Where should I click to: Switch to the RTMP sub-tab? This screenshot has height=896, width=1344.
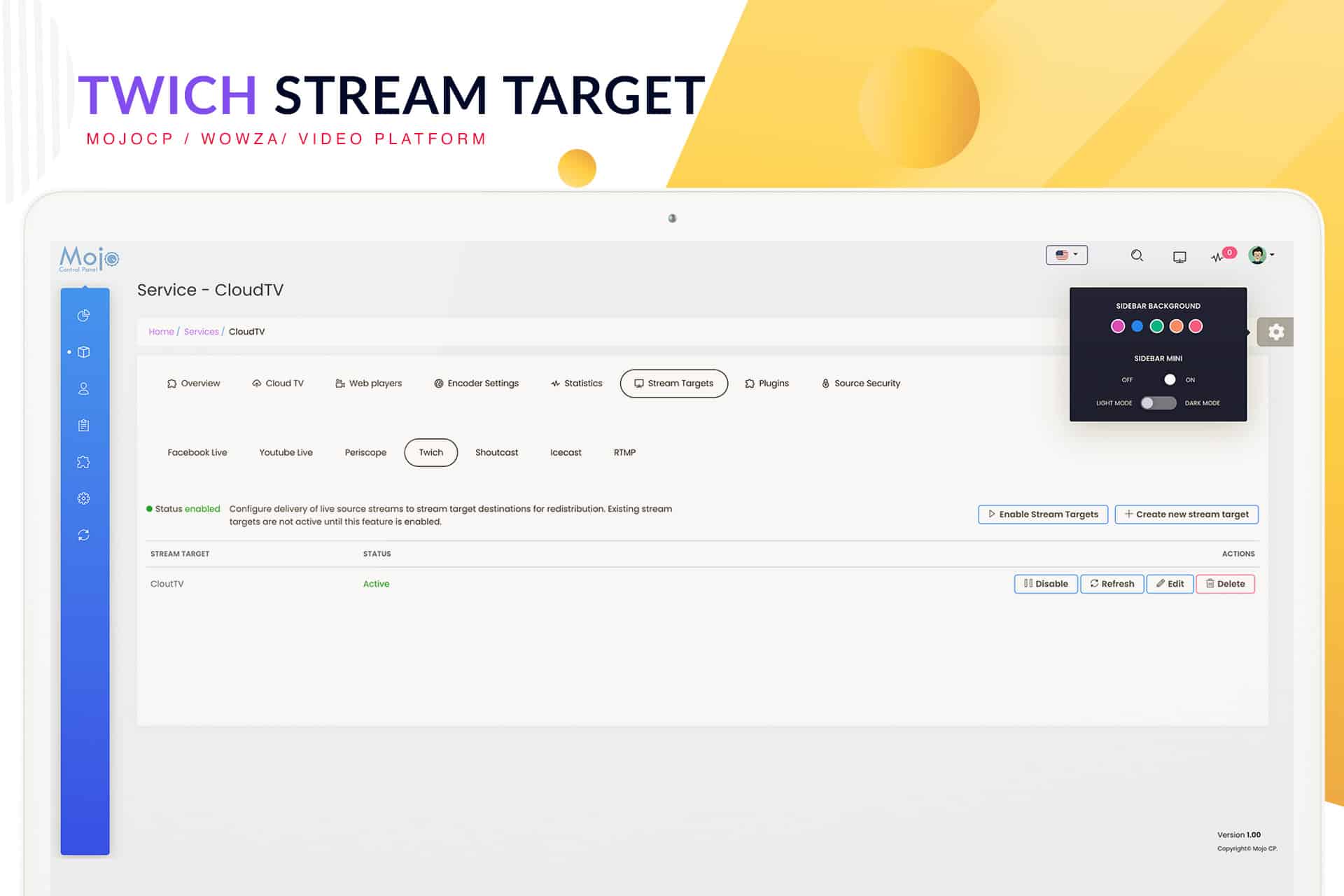(625, 452)
